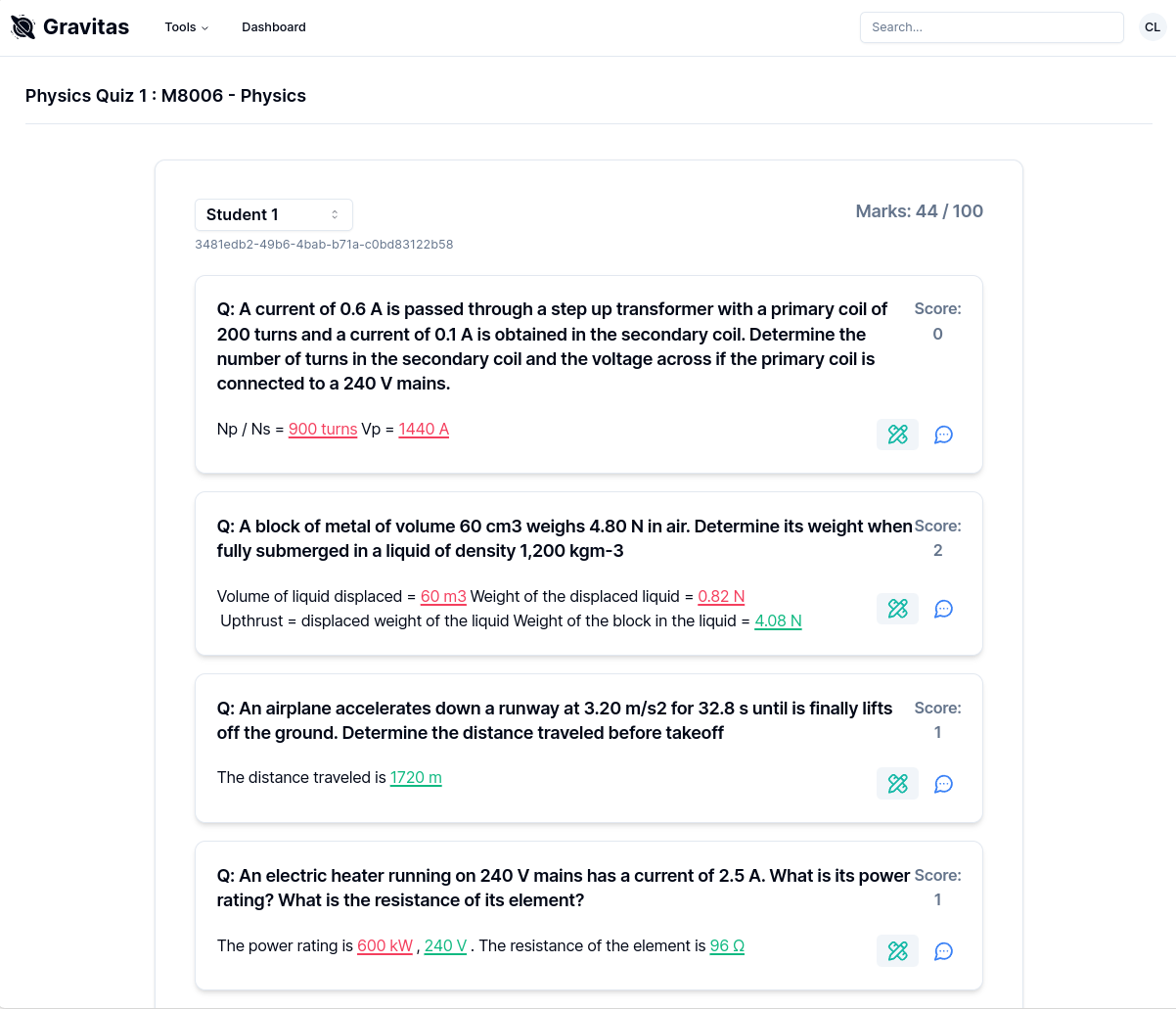Open comments on the transformer question

pyautogui.click(x=943, y=435)
